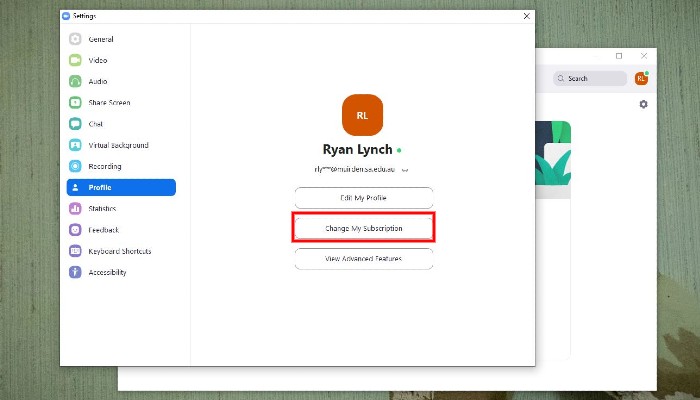This screenshot has height=400, width=700.
Task: Open the Keyboard Shortcuts section
Action: pyautogui.click(x=120, y=250)
